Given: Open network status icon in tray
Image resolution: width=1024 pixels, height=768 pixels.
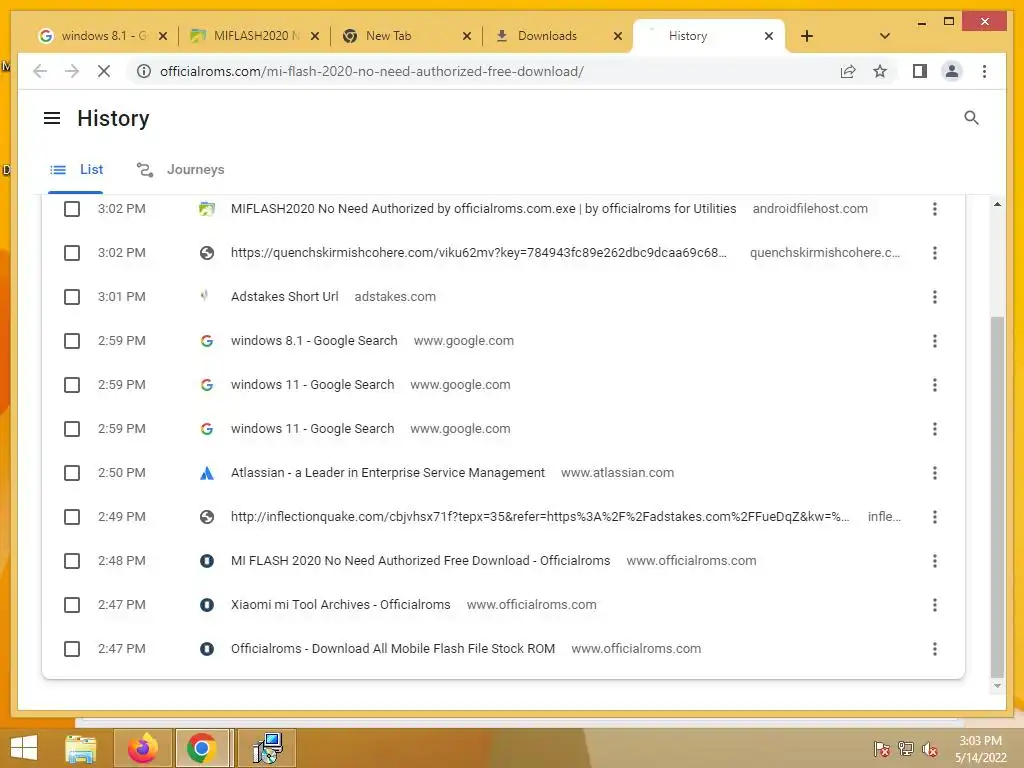Looking at the screenshot, I should tap(905, 748).
